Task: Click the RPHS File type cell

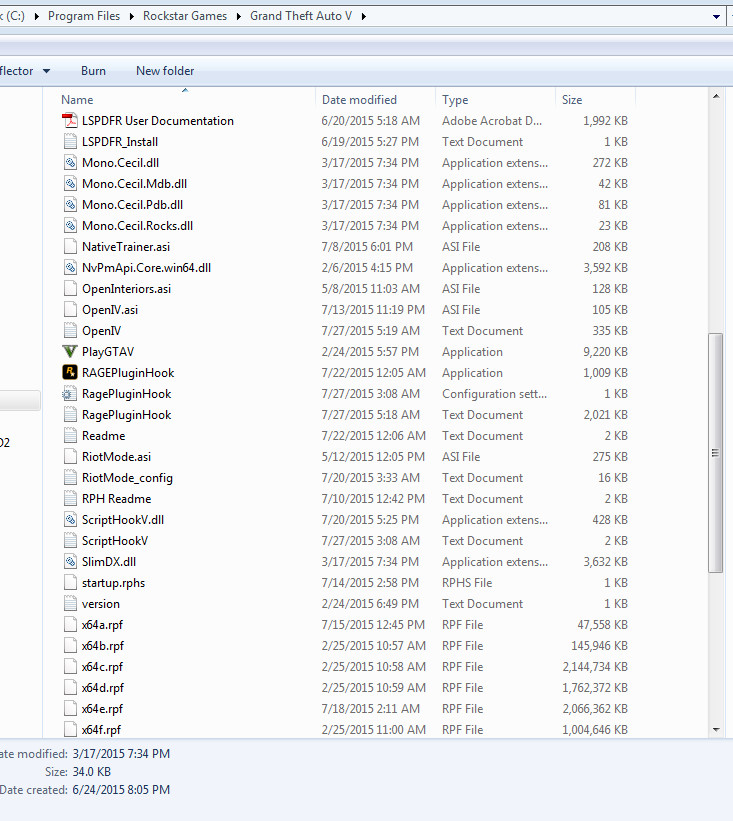Action: tap(467, 583)
